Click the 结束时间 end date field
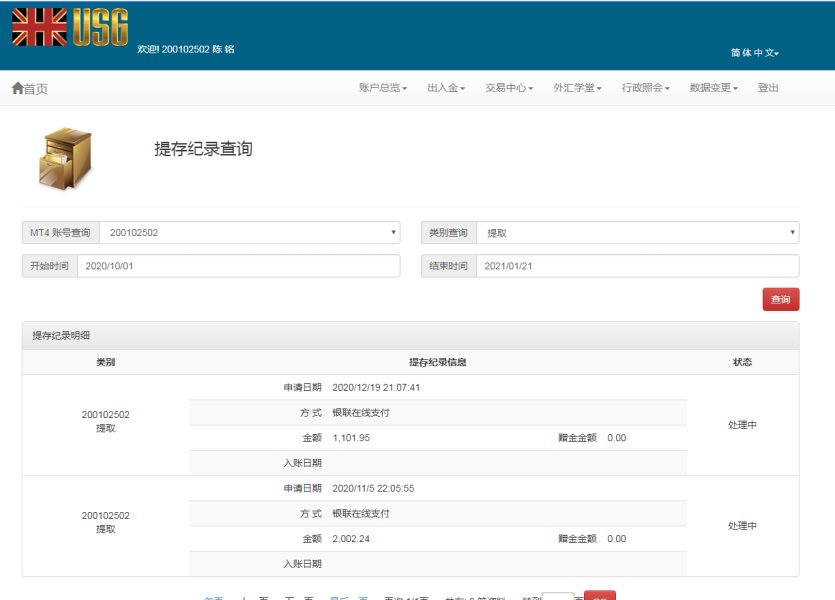 pos(637,266)
